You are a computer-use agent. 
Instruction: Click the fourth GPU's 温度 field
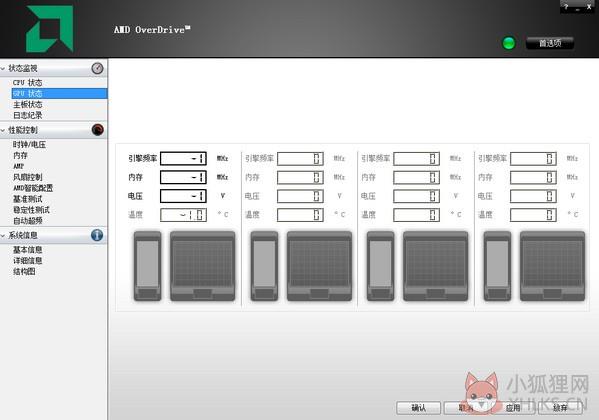533,215
